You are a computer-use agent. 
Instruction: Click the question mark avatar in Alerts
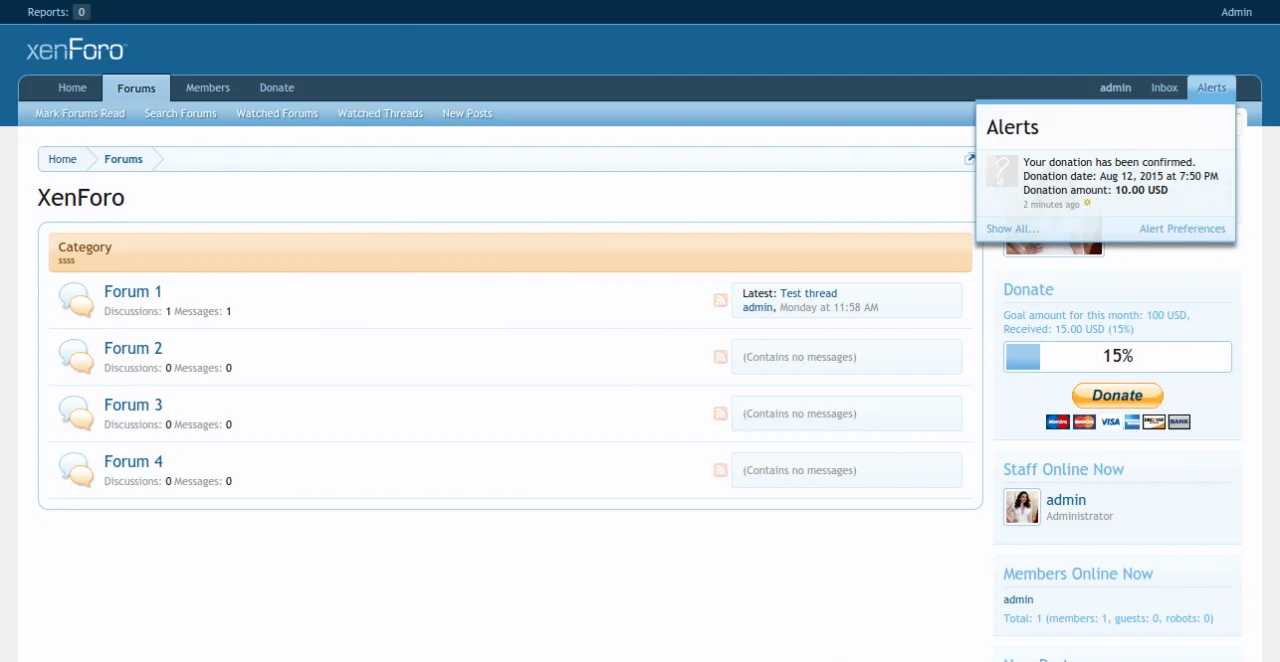[1002, 171]
